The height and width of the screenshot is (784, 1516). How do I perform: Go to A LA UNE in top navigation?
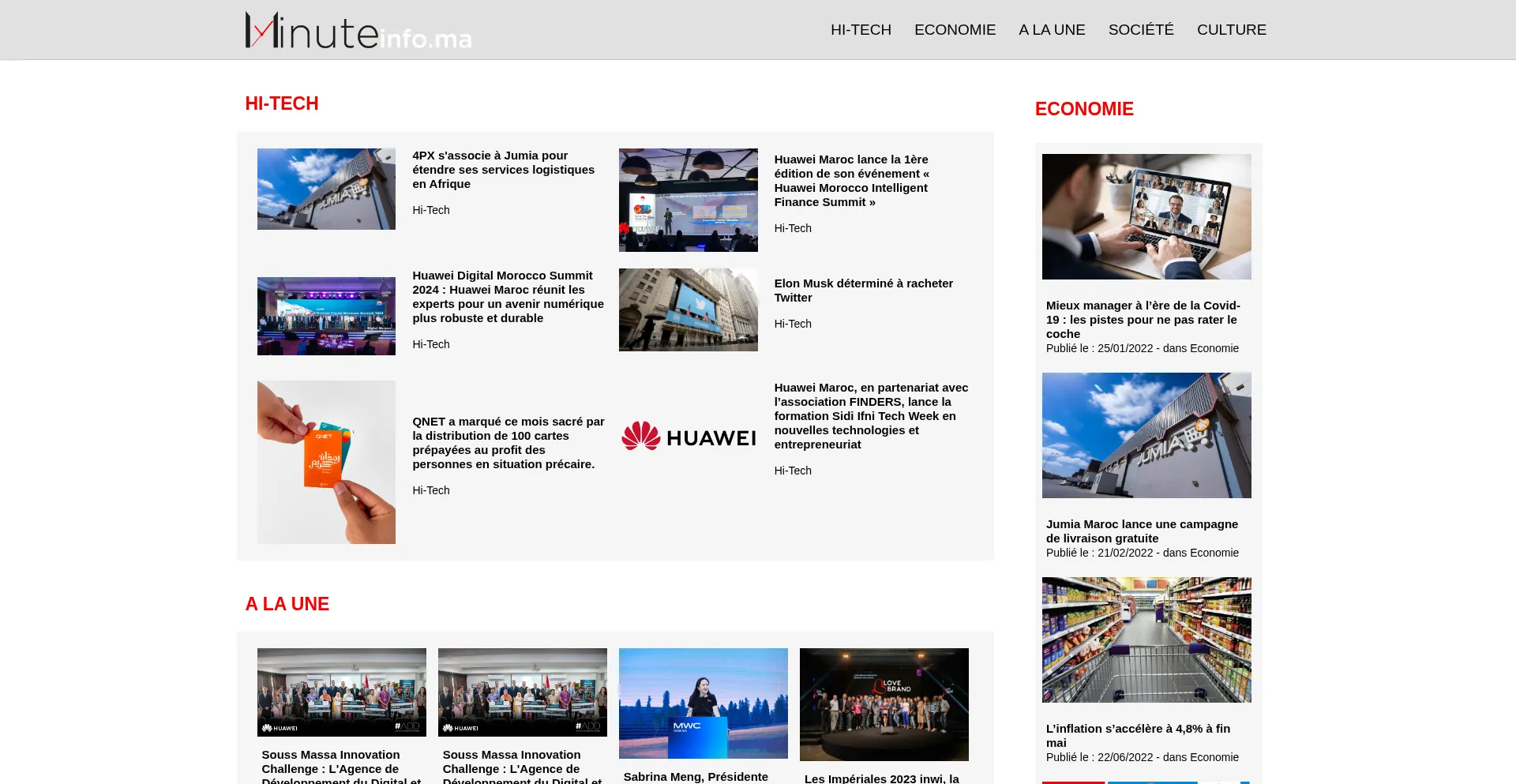click(x=1052, y=30)
